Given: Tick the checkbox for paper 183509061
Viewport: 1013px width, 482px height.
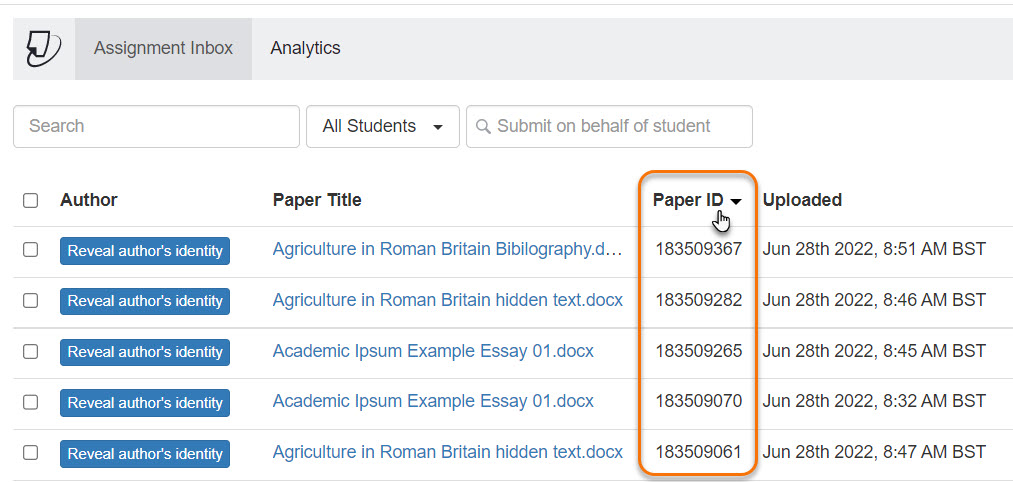Looking at the screenshot, I should 30,453.
